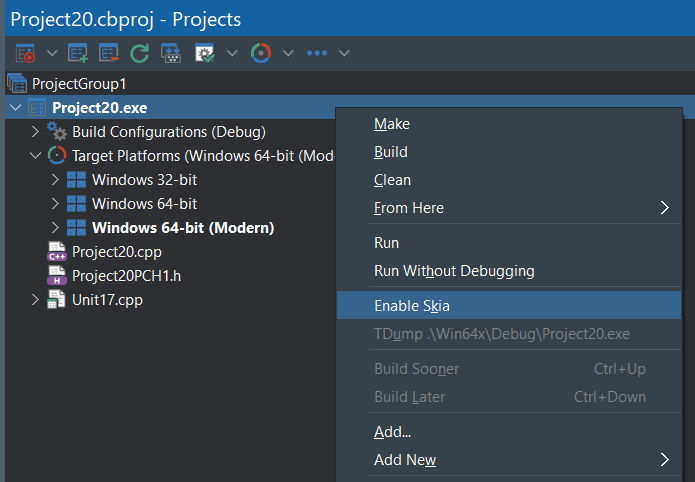Screen dimensions: 695x482
Task: Click the Activate project toolbar icon
Action: (25, 53)
